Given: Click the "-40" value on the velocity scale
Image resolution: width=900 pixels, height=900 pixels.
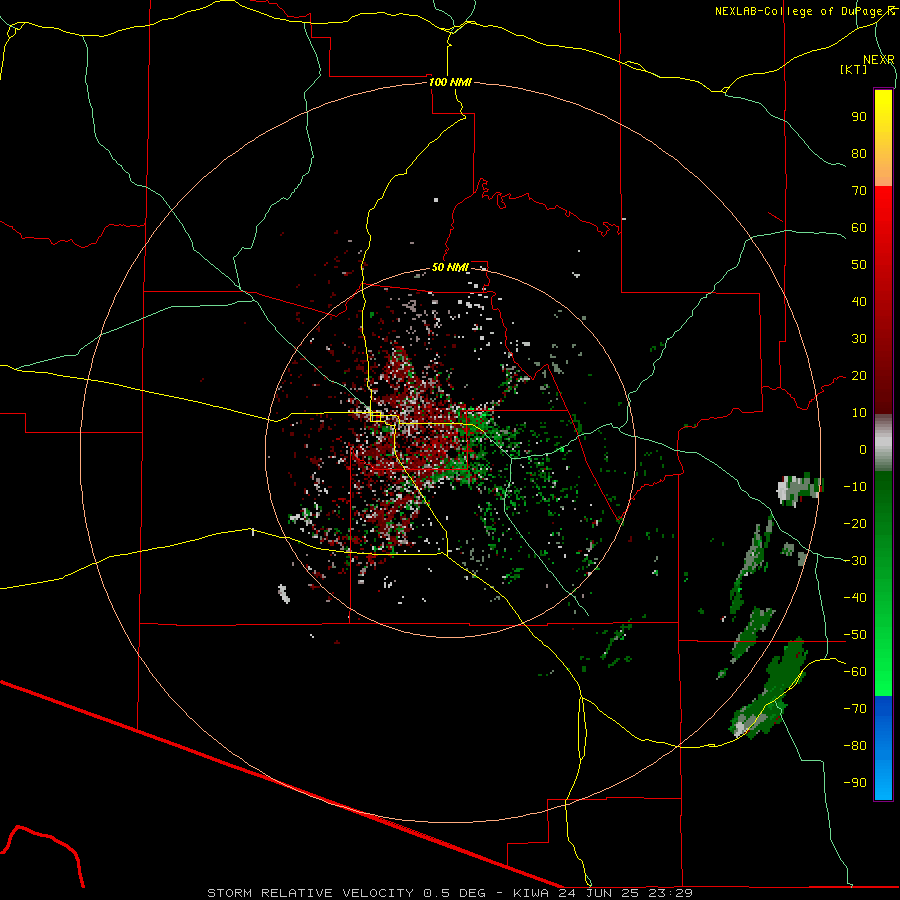Looking at the screenshot, I should pyautogui.click(x=855, y=598).
